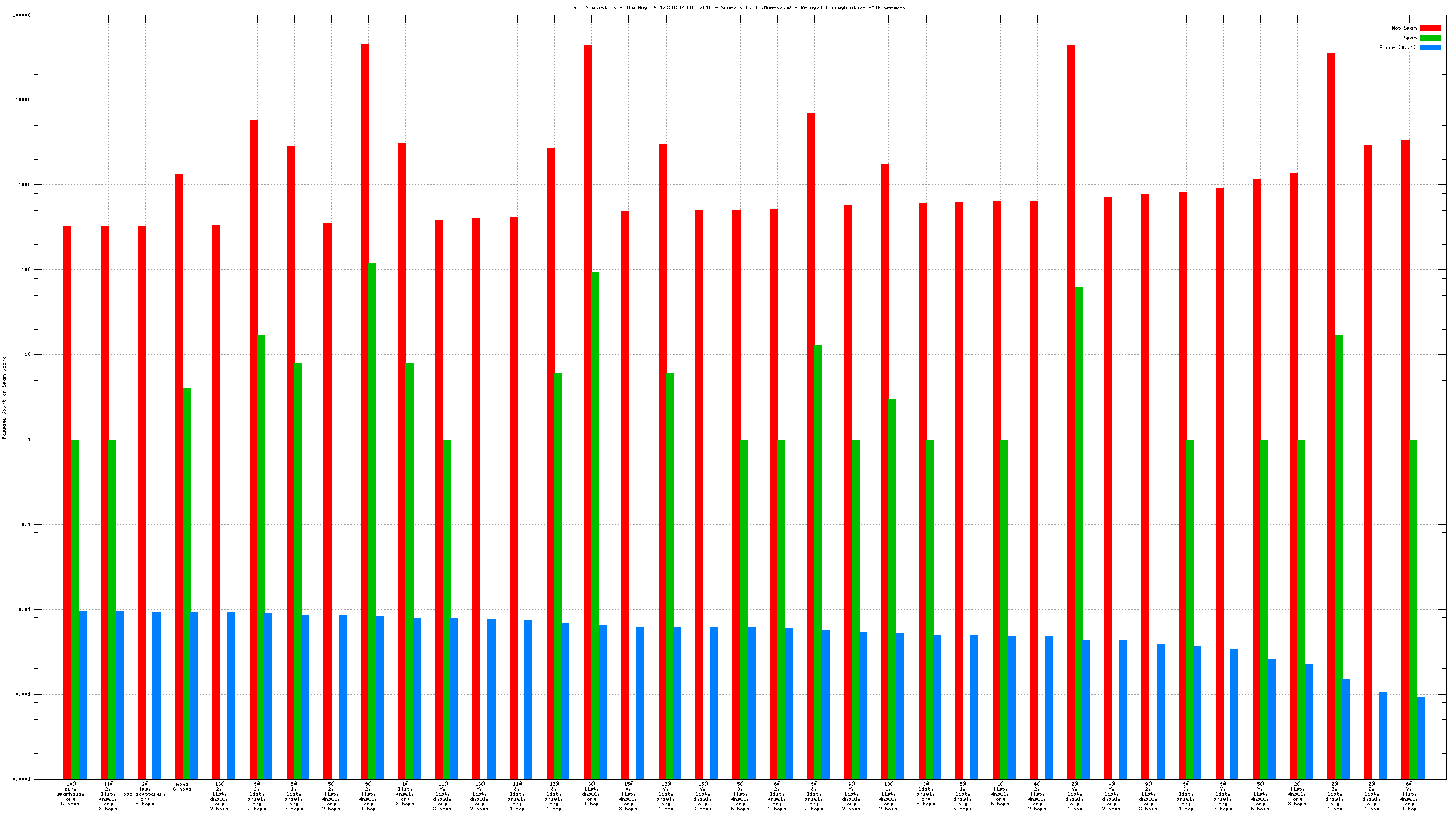Click the 1000 y-axis tick label
The height and width of the screenshot is (819, 1456).
tap(24, 184)
